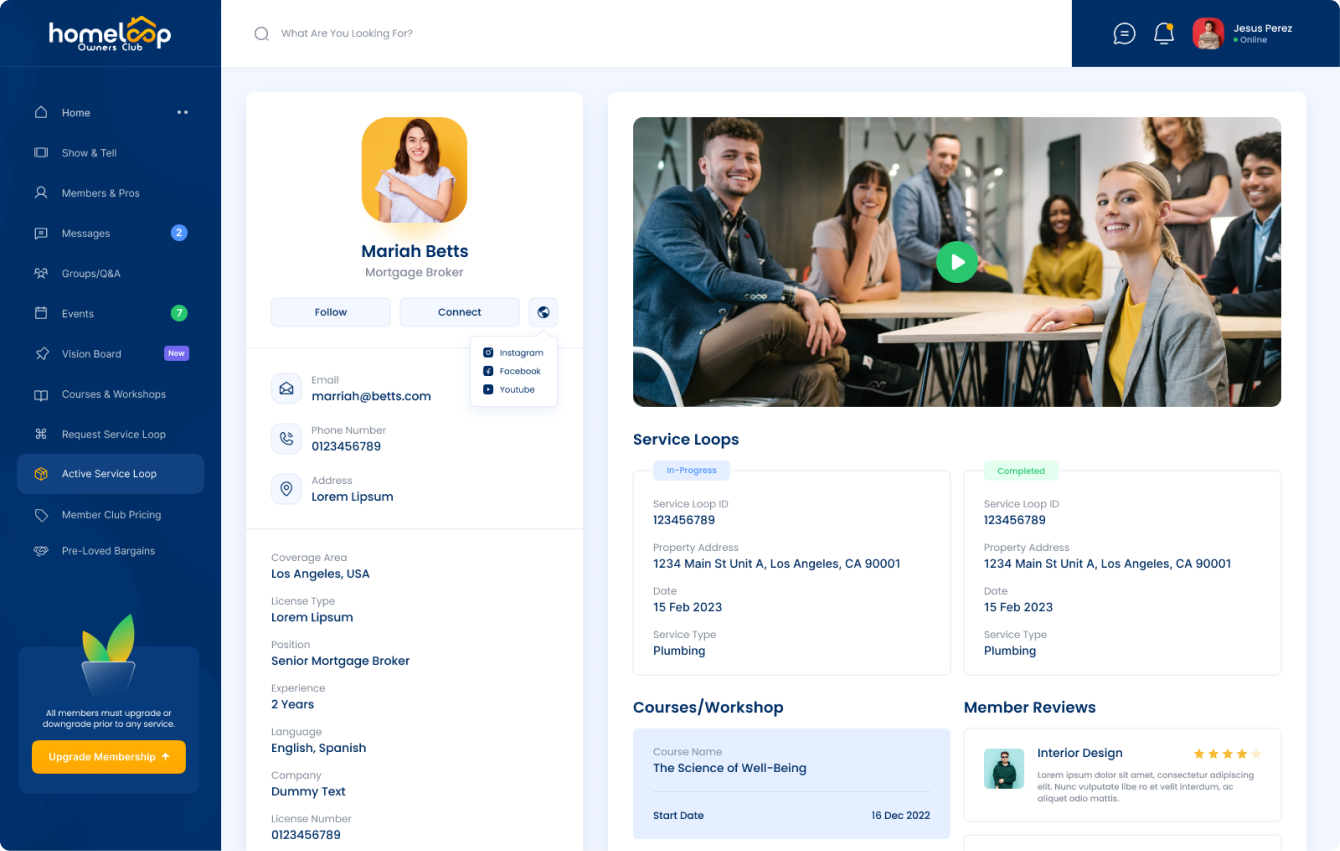Open the notifications bell
The image size is (1340, 851).
coord(1164,33)
